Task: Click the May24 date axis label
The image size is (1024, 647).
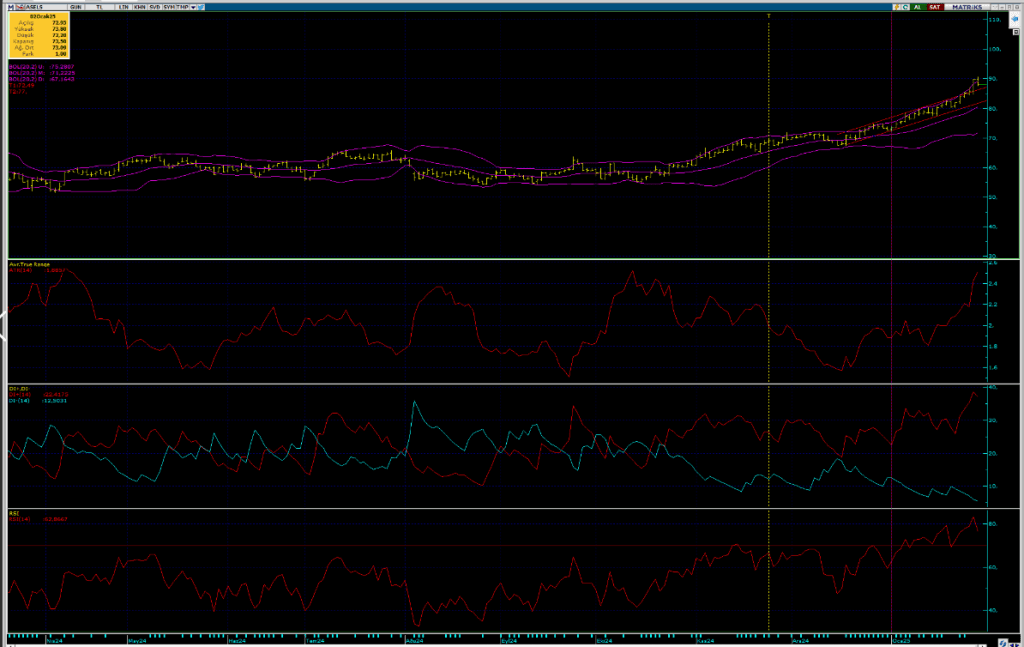Action: (x=136, y=641)
